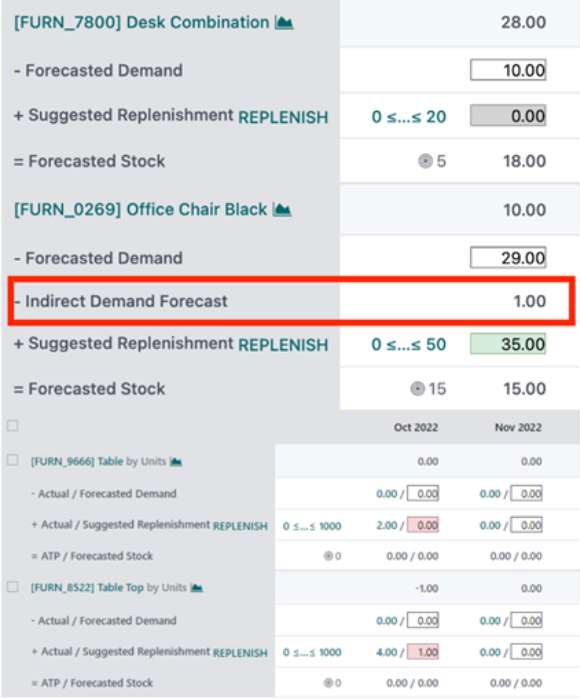Viewport: 580px width, 699px height.
Task: Open forecast chart icon for Desk Combination
Action: [284, 22]
